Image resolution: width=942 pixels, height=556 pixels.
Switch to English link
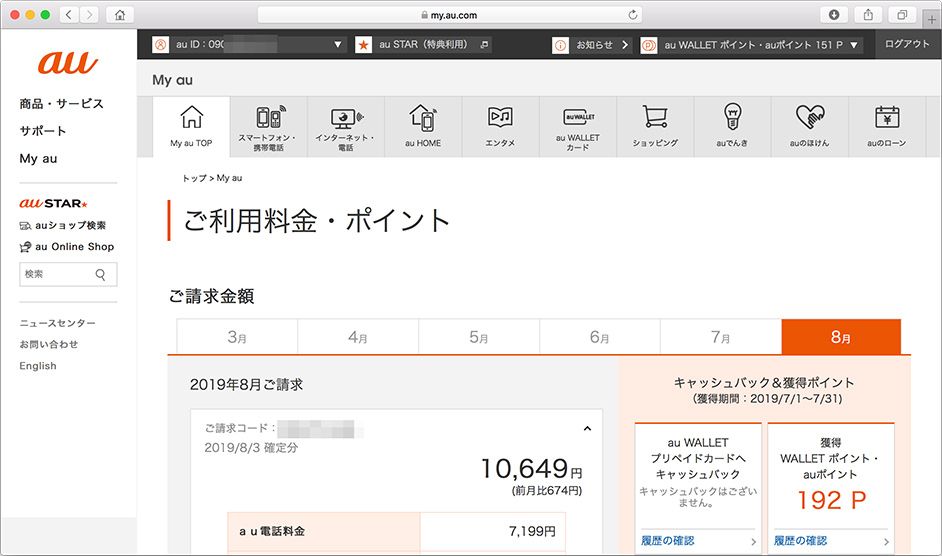(x=38, y=365)
